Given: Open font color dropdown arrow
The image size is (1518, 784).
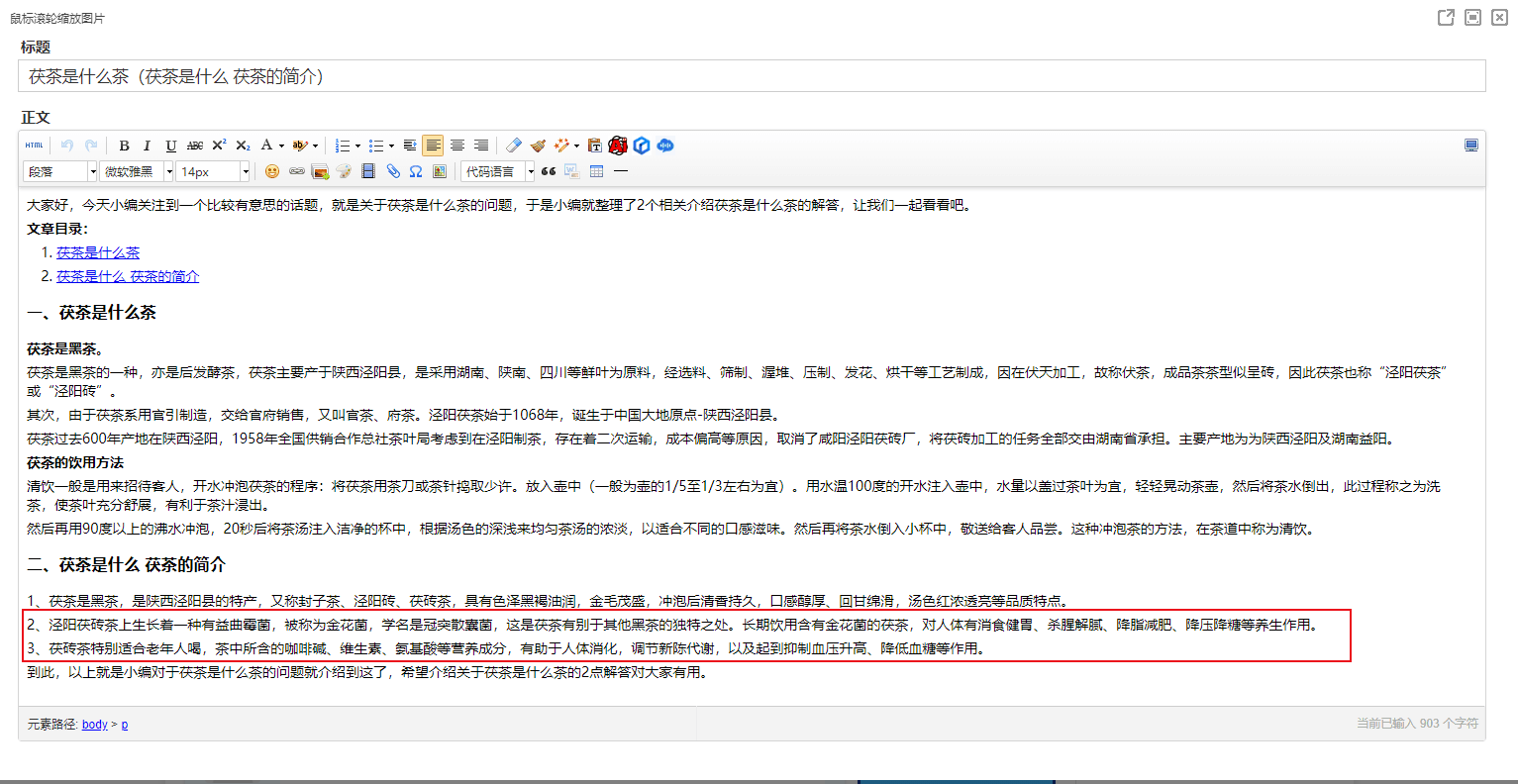Looking at the screenshot, I should [x=281, y=146].
